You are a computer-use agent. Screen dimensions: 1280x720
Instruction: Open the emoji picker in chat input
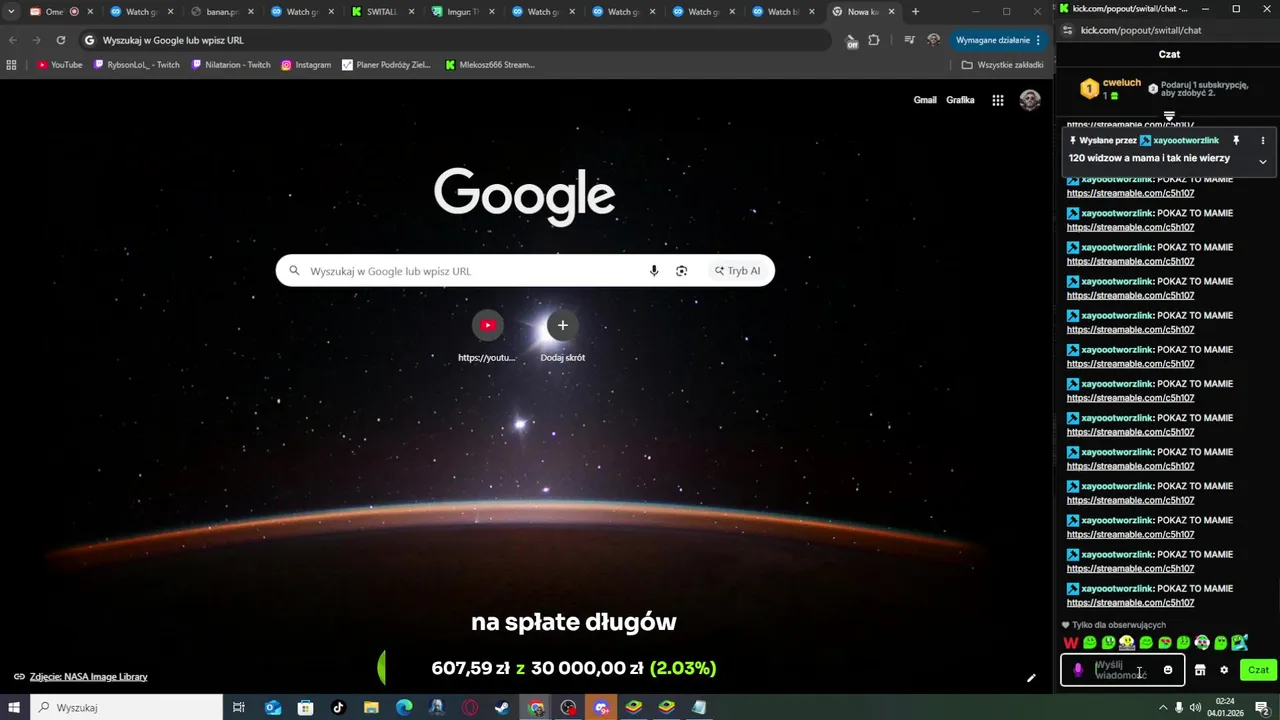tap(1168, 670)
